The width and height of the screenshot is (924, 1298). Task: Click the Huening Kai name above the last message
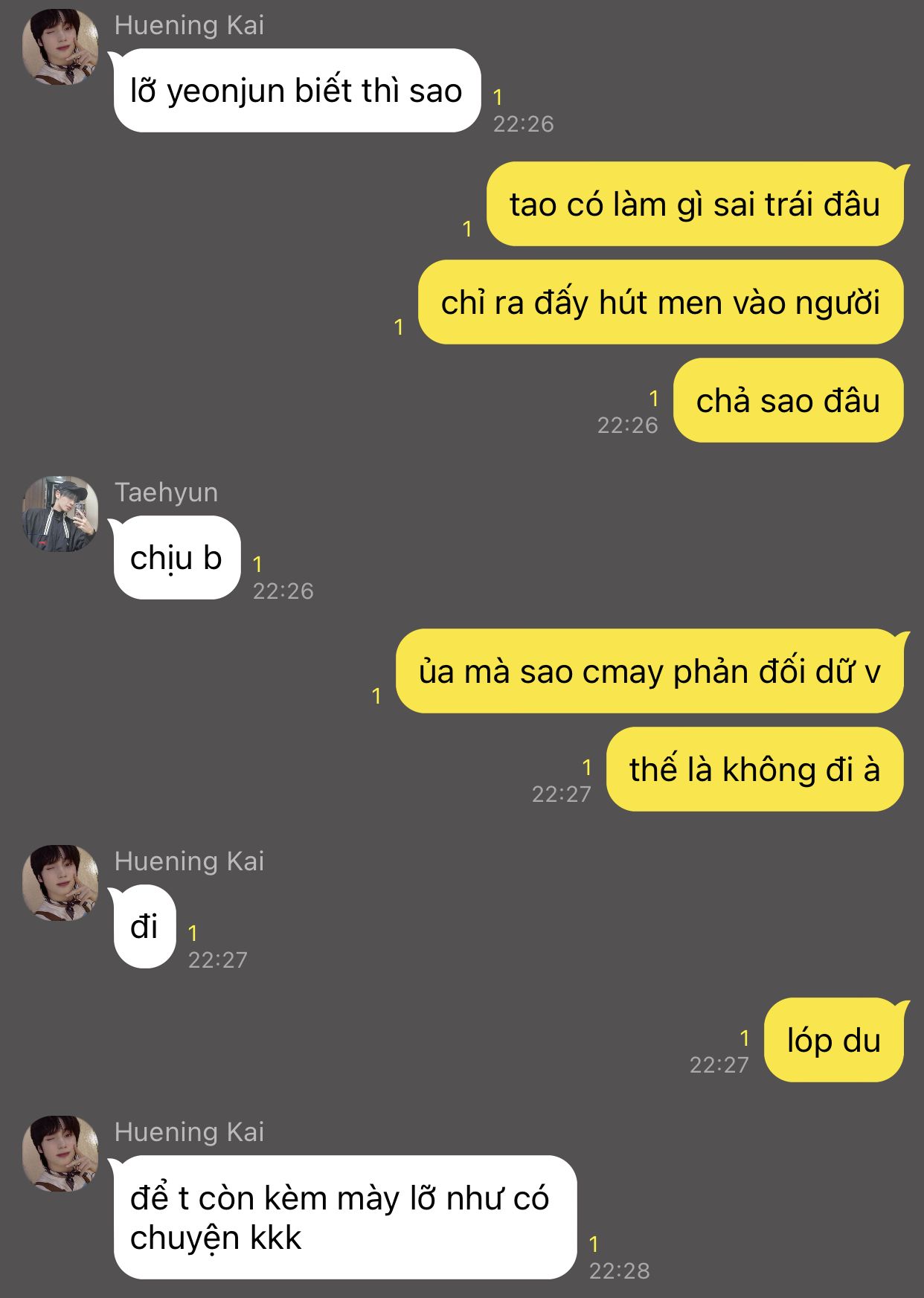(190, 1132)
